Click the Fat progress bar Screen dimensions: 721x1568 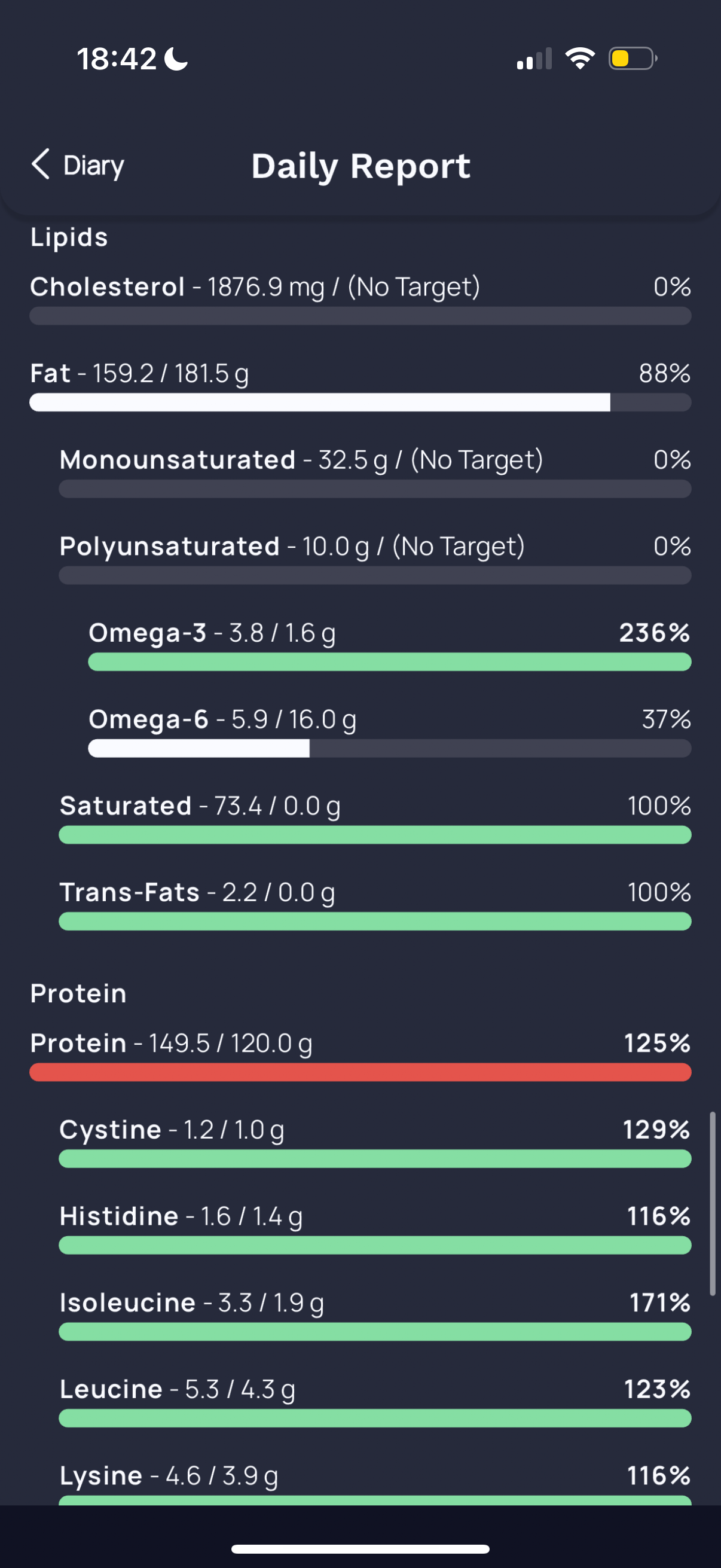click(360, 402)
